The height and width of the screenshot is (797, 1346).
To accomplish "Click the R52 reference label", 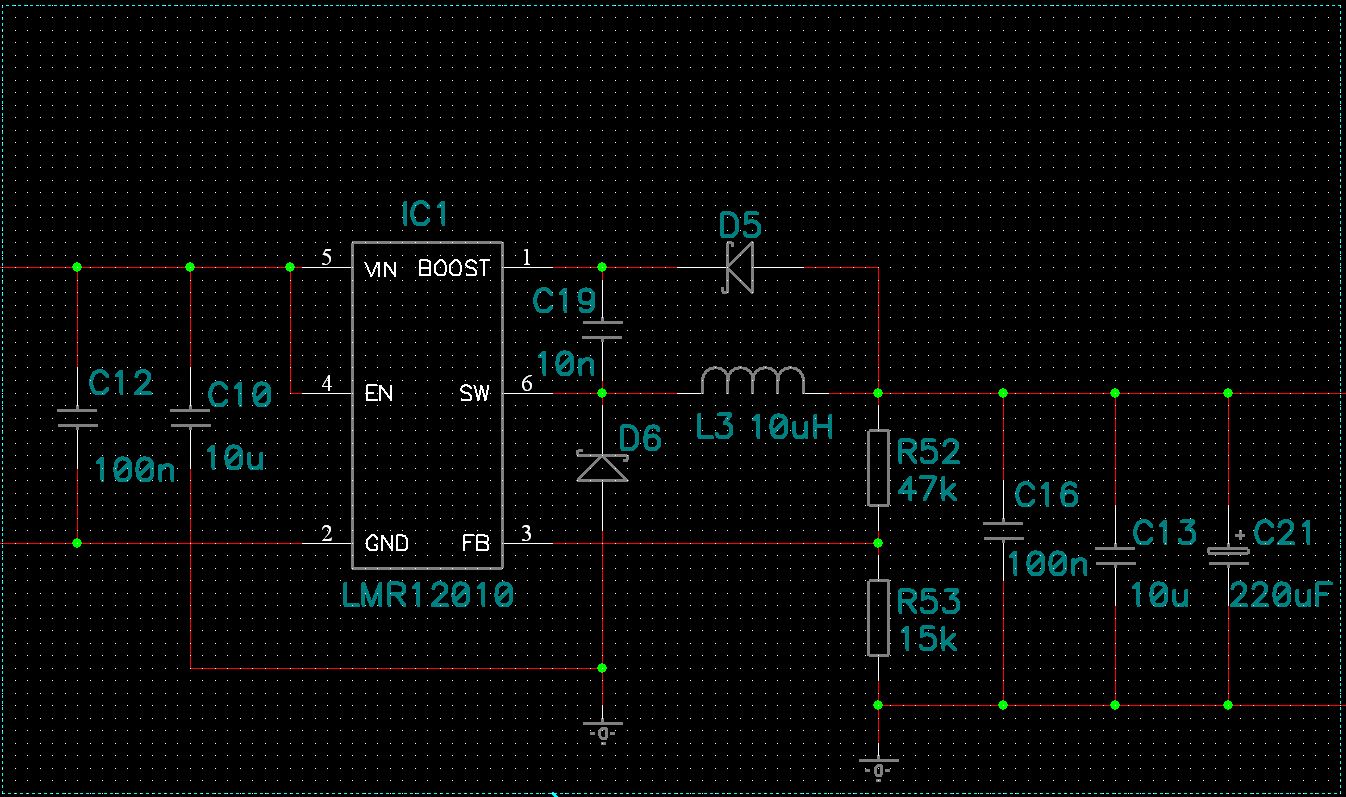I will click(929, 453).
